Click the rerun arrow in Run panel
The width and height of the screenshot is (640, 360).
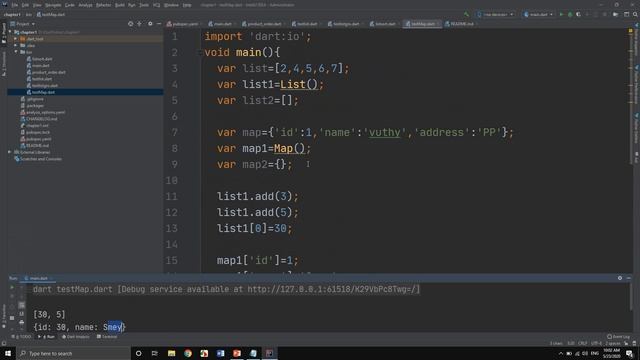12,287
